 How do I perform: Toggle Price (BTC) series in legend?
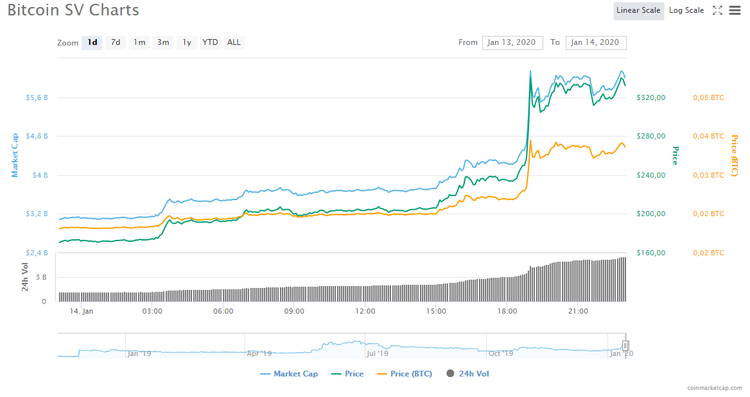point(405,374)
